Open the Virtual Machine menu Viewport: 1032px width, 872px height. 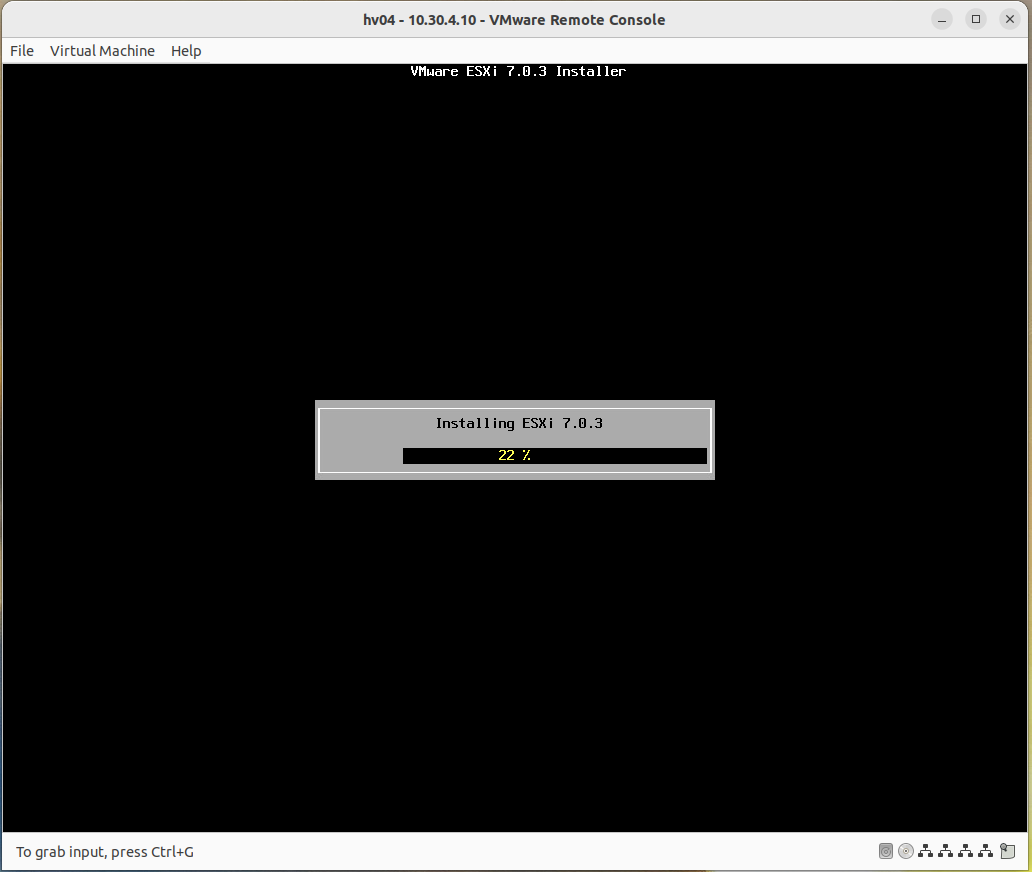click(102, 51)
